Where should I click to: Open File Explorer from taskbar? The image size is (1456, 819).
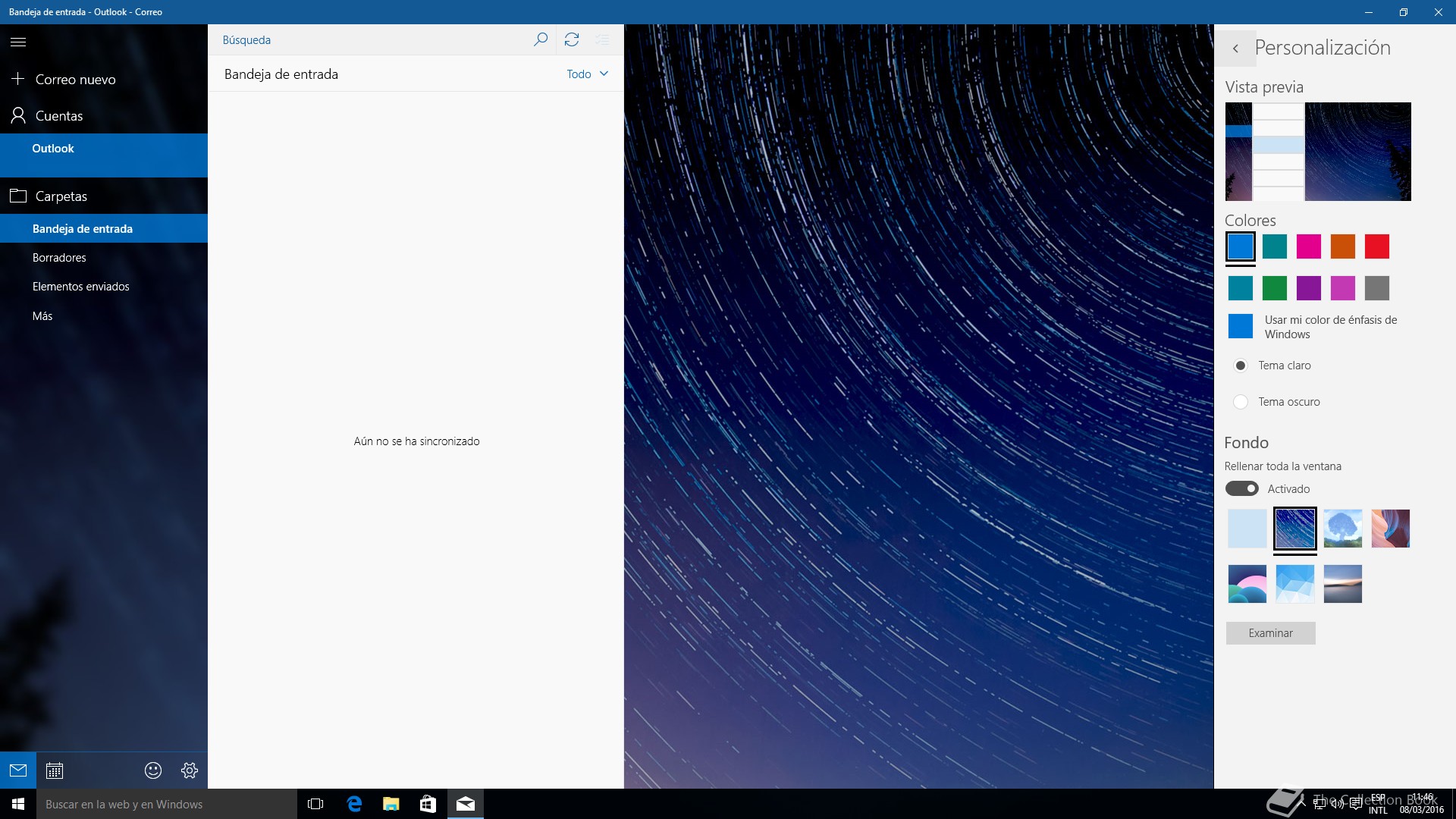391,804
